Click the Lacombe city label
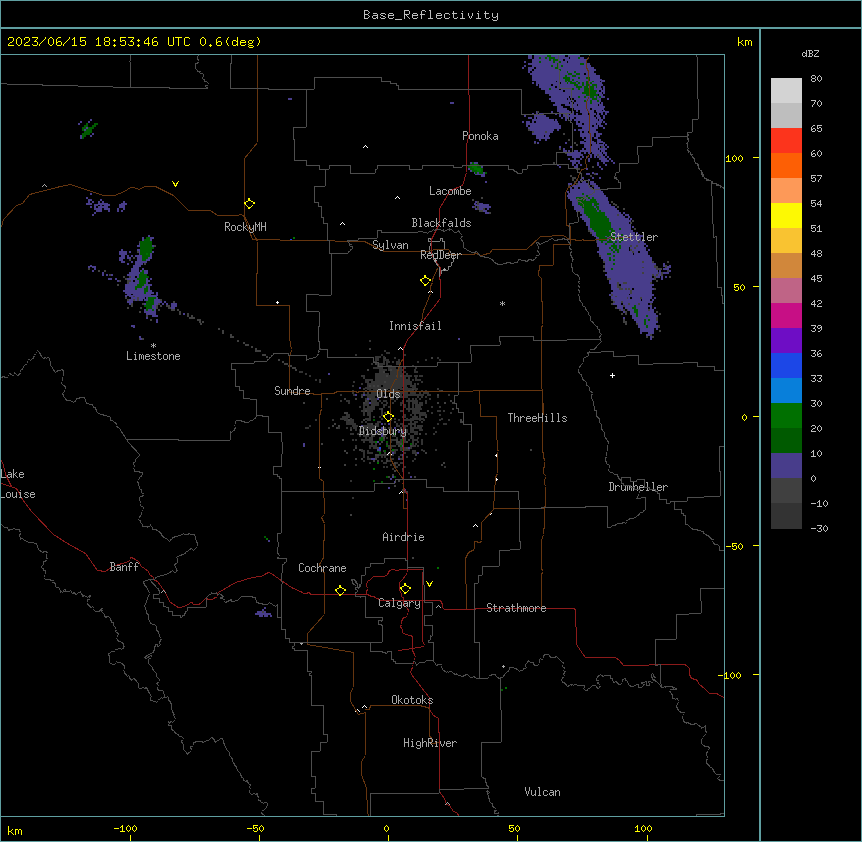Screen dimensions: 862x842 [x=450, y=191]
